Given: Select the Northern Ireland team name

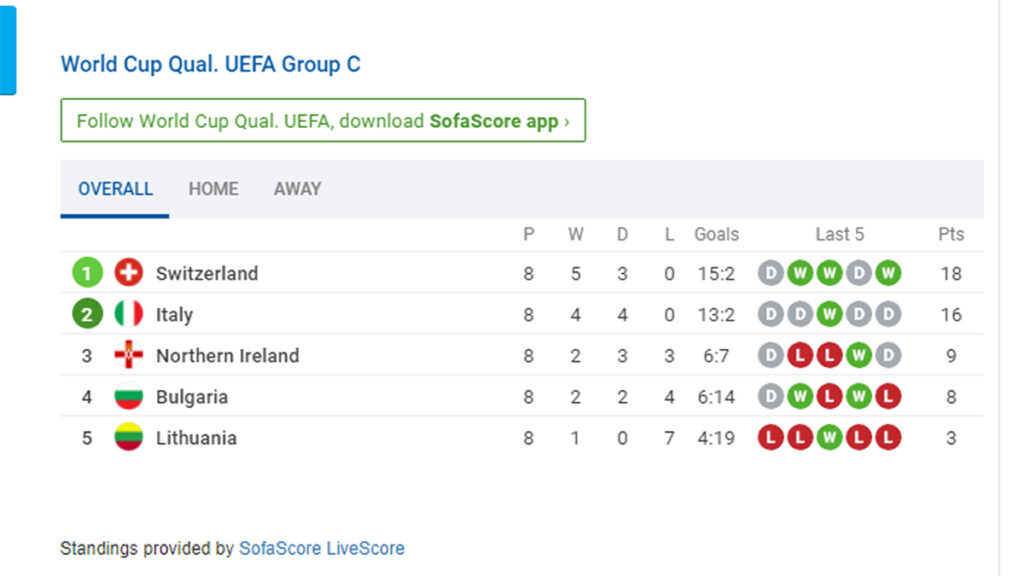Looking at the screenshot, I should (227, 355).
